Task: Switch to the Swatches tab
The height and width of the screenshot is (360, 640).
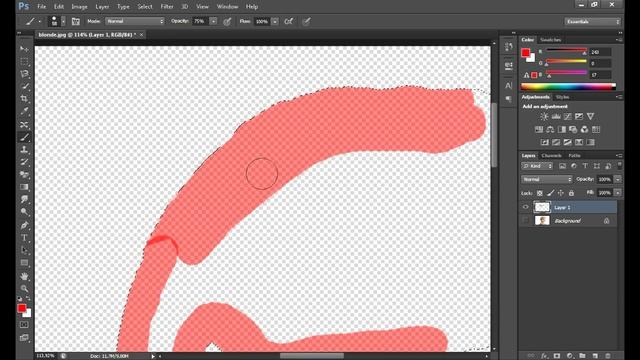Action: [x=551, y=40]
